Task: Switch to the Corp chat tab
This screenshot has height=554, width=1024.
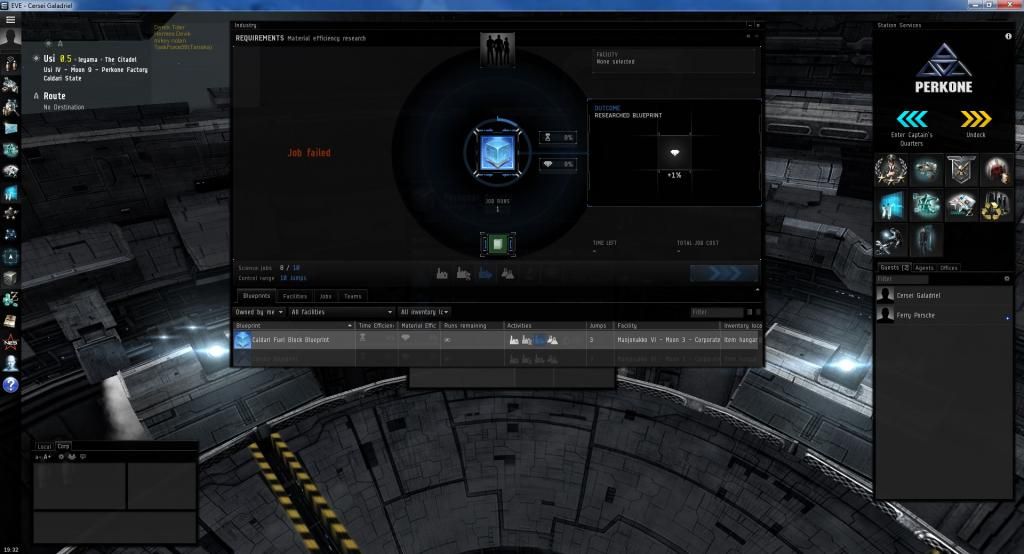Action: coord(63,446)
